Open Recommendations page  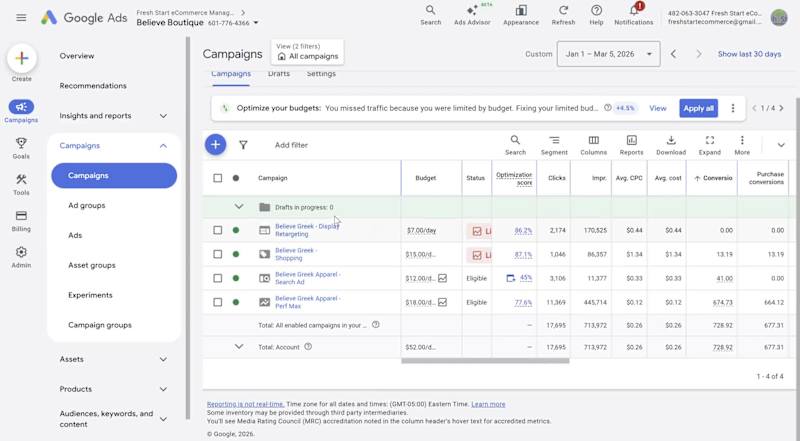pyautogui.click(x=93, y=86)
